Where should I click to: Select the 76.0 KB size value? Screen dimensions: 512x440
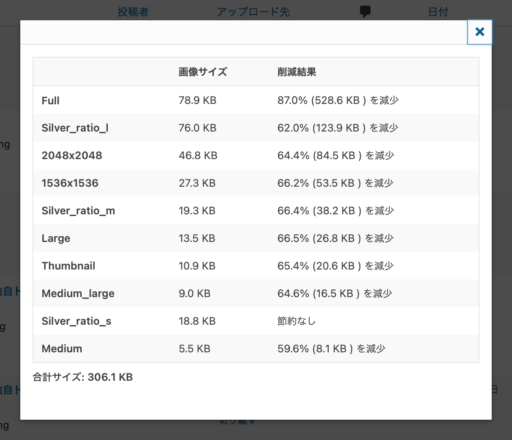[197, 128]
